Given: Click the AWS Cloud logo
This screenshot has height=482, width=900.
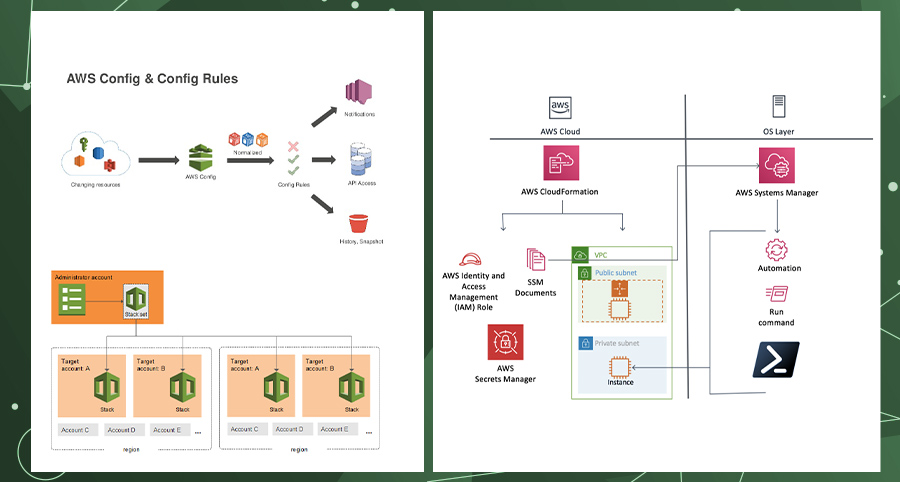Looking at the screenshot, I should pyautogui.click(x=559, y=107).
